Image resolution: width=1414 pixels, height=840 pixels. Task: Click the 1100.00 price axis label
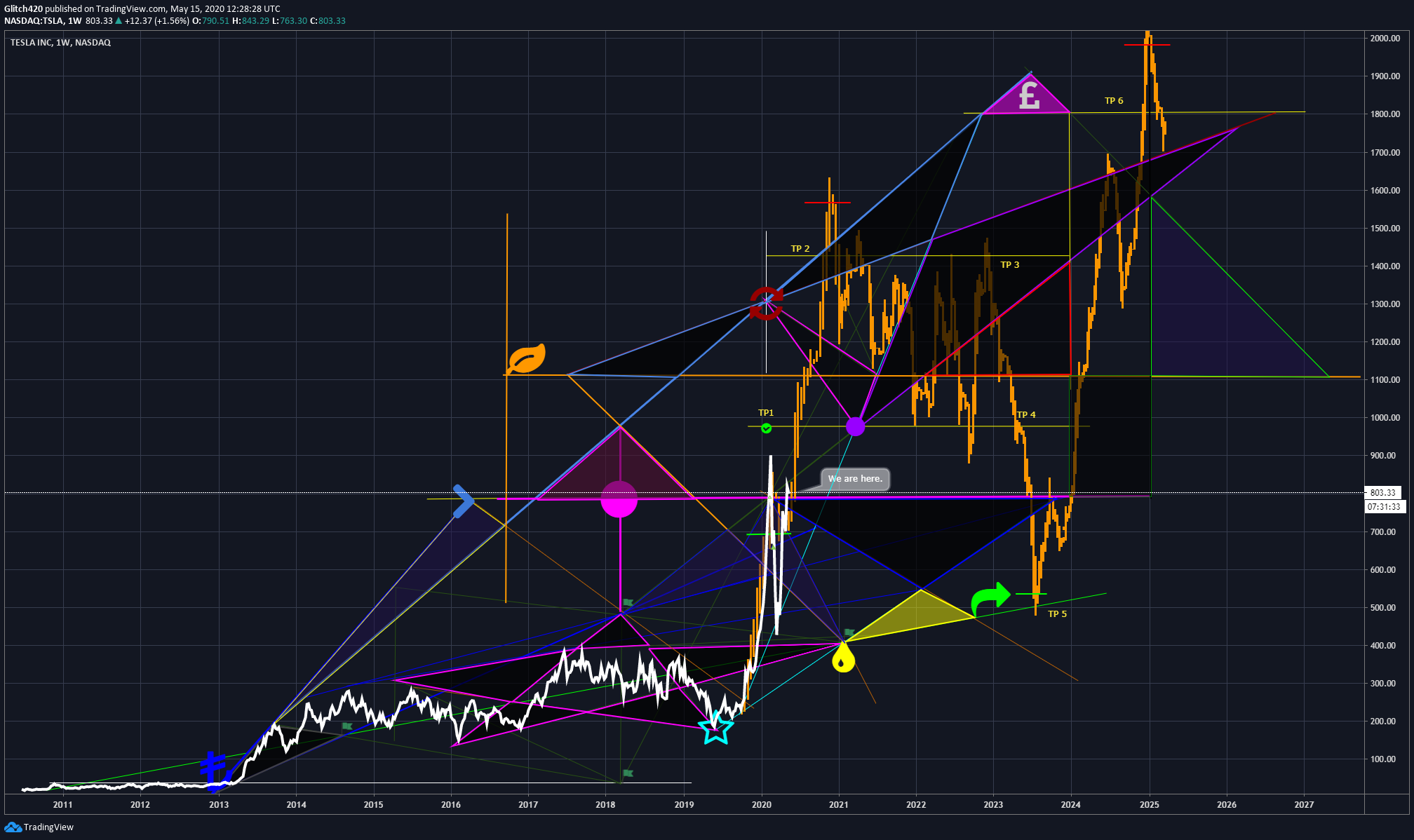(x=1385, y=380)
